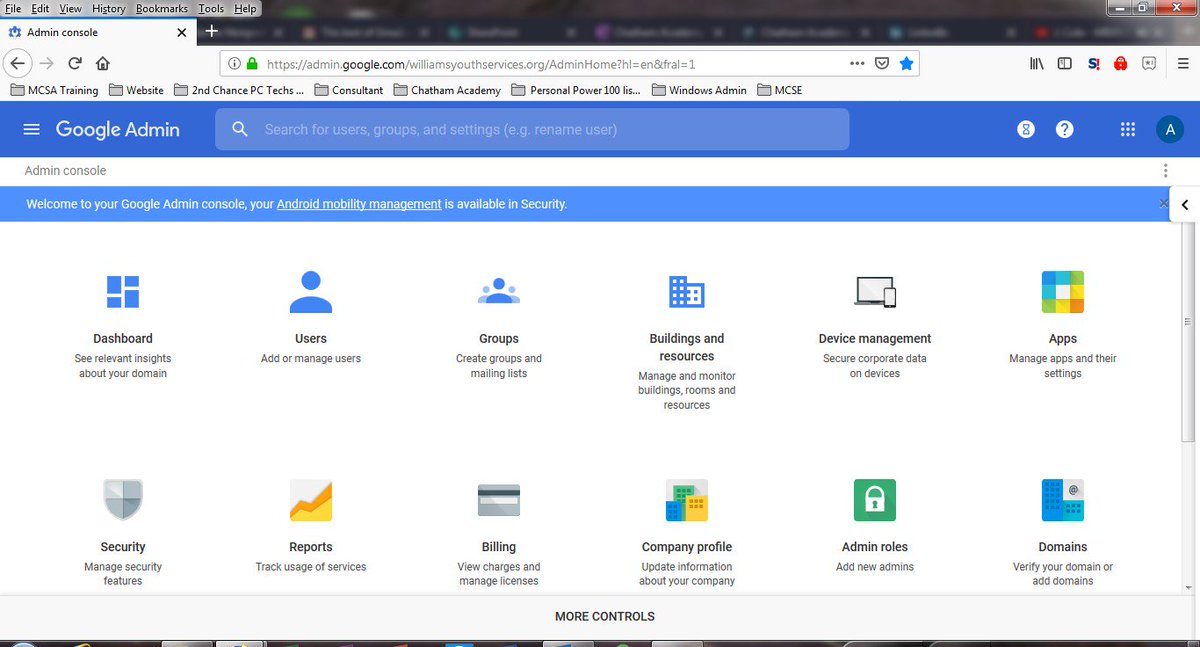This screenshot has width=1200, height=647.
Task: Open the History menu
Action: 109,8
